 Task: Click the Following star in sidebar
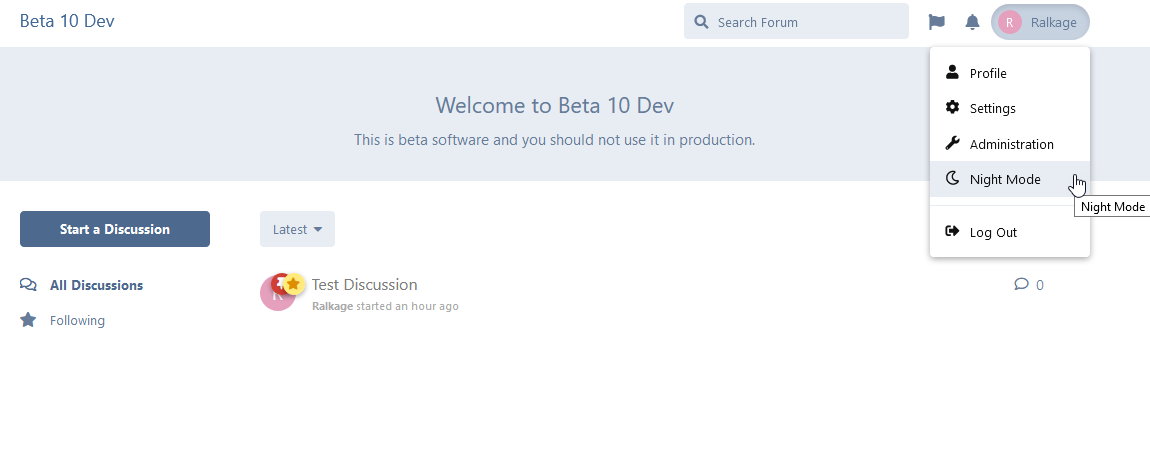coord(28,320)
